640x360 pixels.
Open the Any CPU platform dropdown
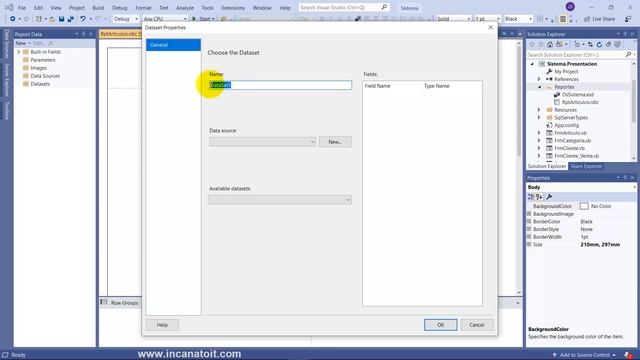[x=185, y=19]
